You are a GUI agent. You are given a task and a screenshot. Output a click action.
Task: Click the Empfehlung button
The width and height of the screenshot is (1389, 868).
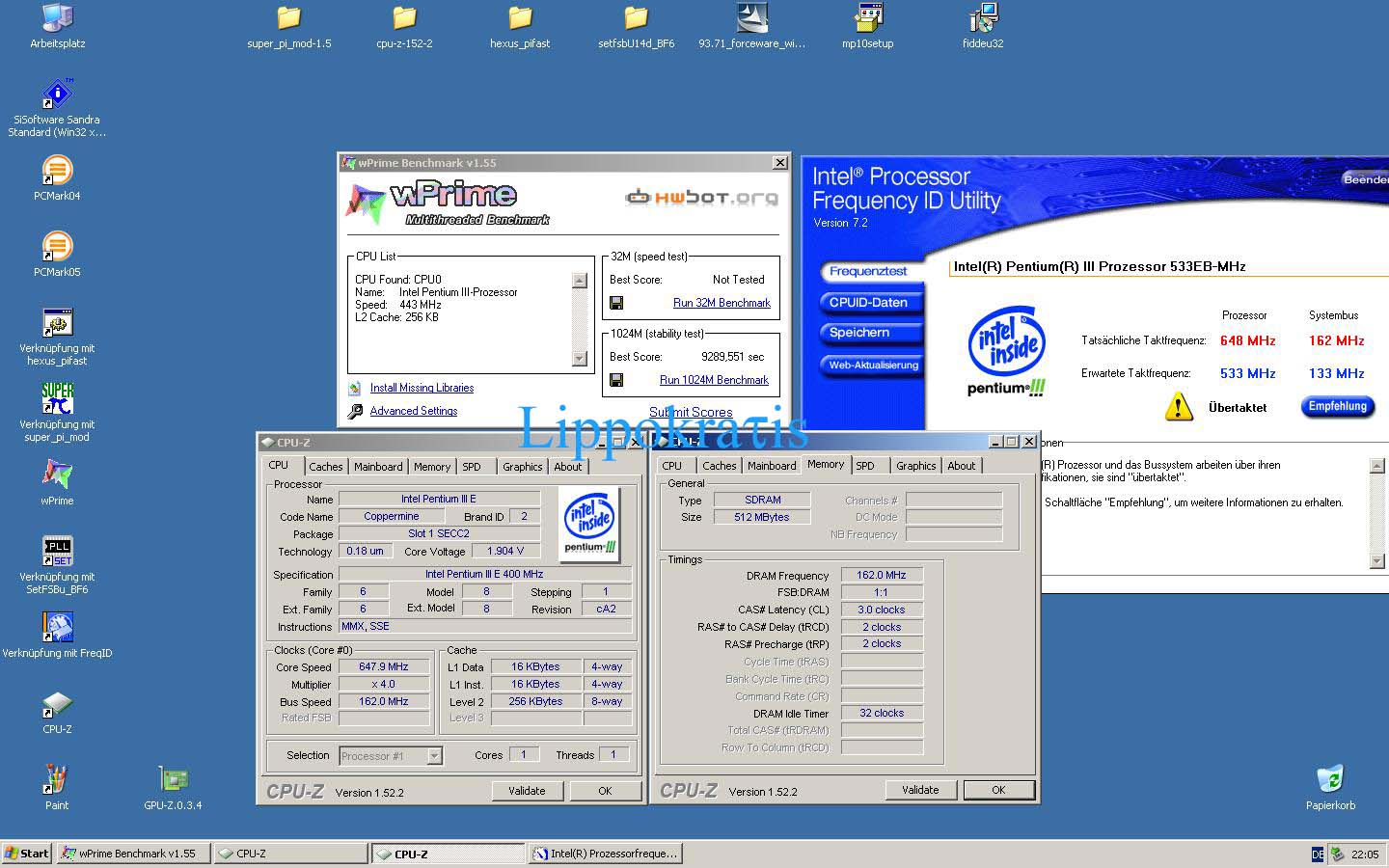pyautogui.click(x=1337, y=406)
